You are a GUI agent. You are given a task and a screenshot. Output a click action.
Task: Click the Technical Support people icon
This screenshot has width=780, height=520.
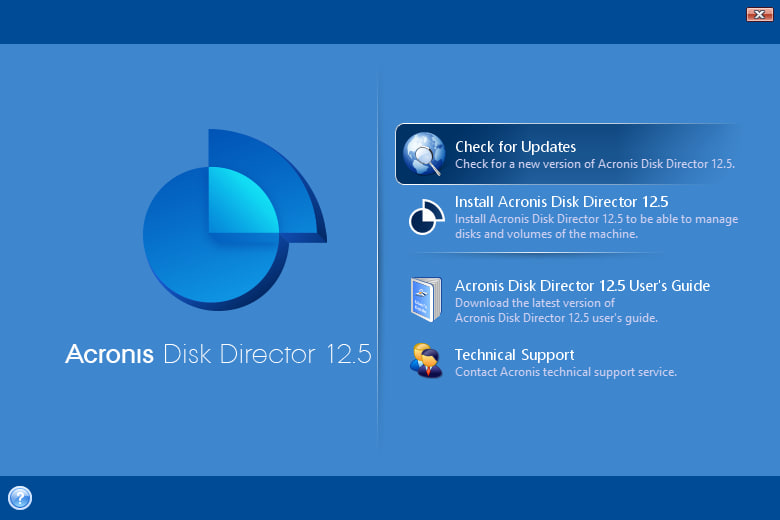click(x=426, y=361)
